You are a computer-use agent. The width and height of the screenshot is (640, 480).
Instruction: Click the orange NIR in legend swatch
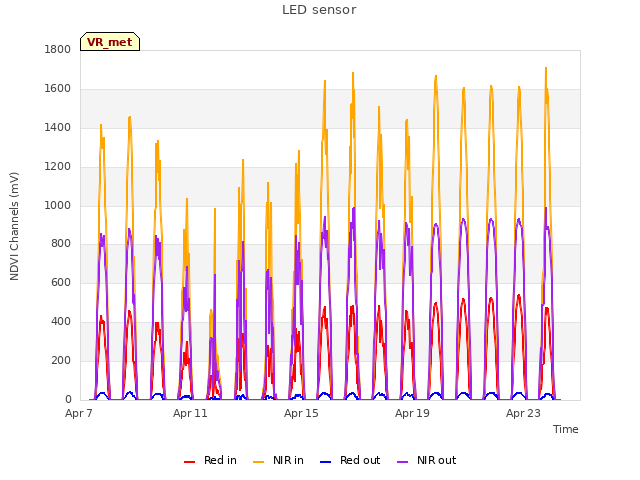click(x=258, y=462)
